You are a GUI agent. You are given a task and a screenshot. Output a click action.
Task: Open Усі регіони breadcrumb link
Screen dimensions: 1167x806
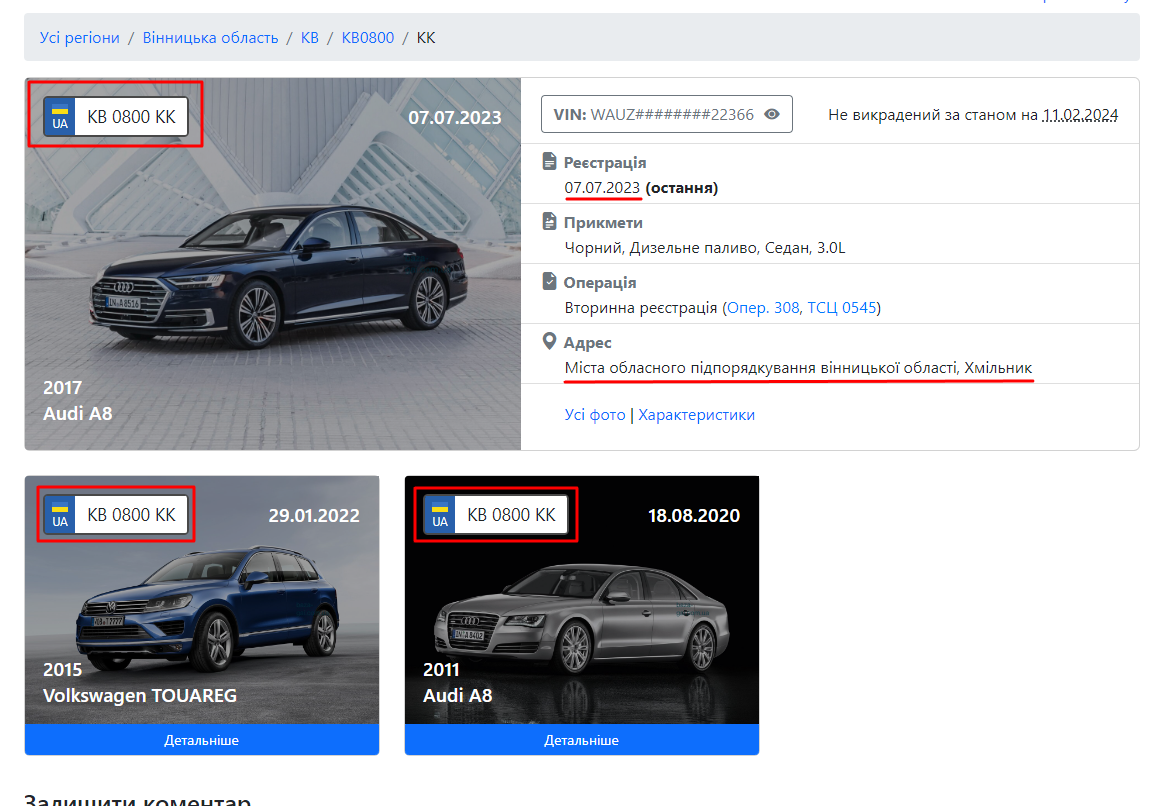tap(80, 38)
